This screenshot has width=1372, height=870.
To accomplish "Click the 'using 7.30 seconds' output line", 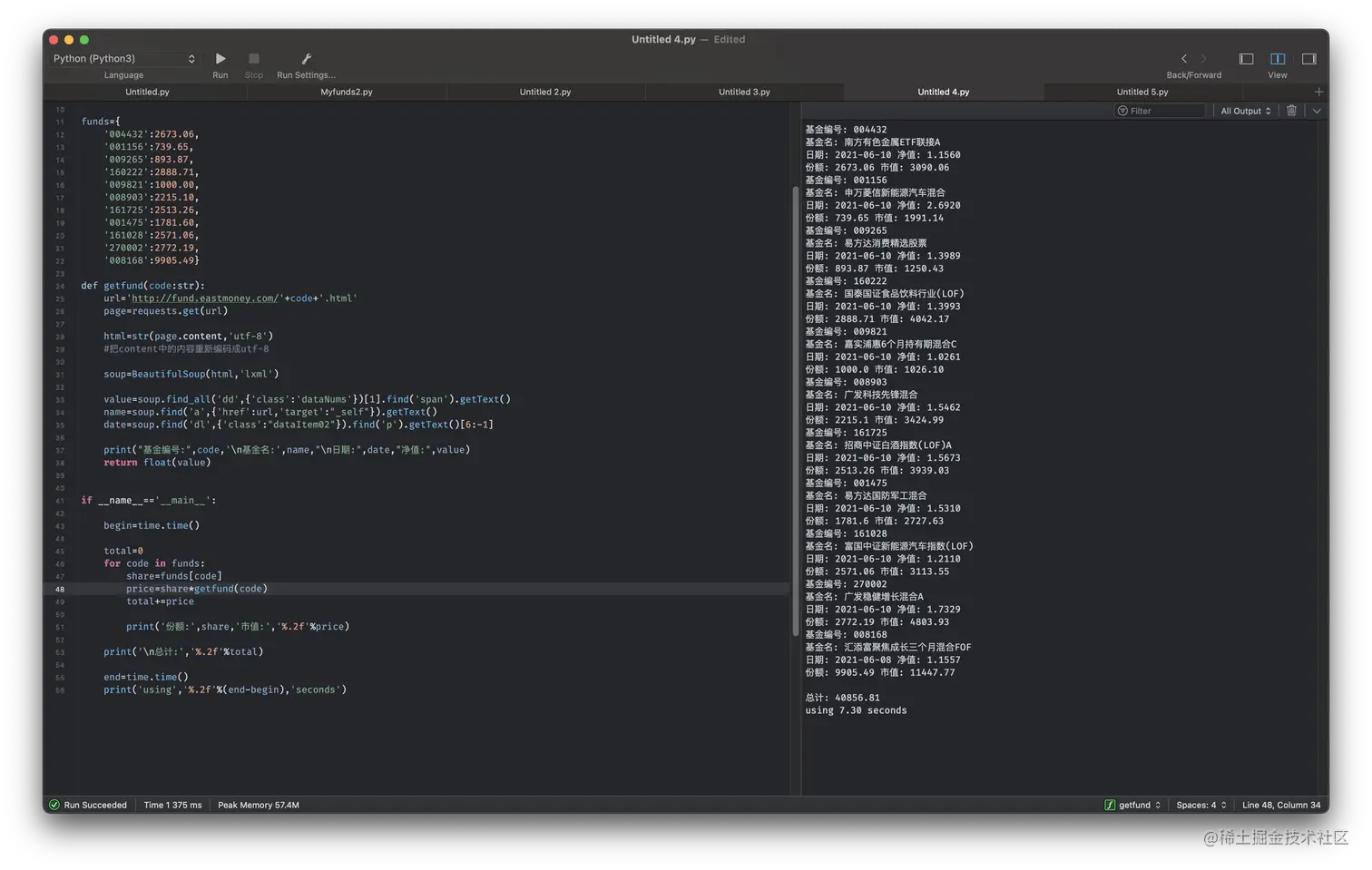I will [x=856, y=710].
